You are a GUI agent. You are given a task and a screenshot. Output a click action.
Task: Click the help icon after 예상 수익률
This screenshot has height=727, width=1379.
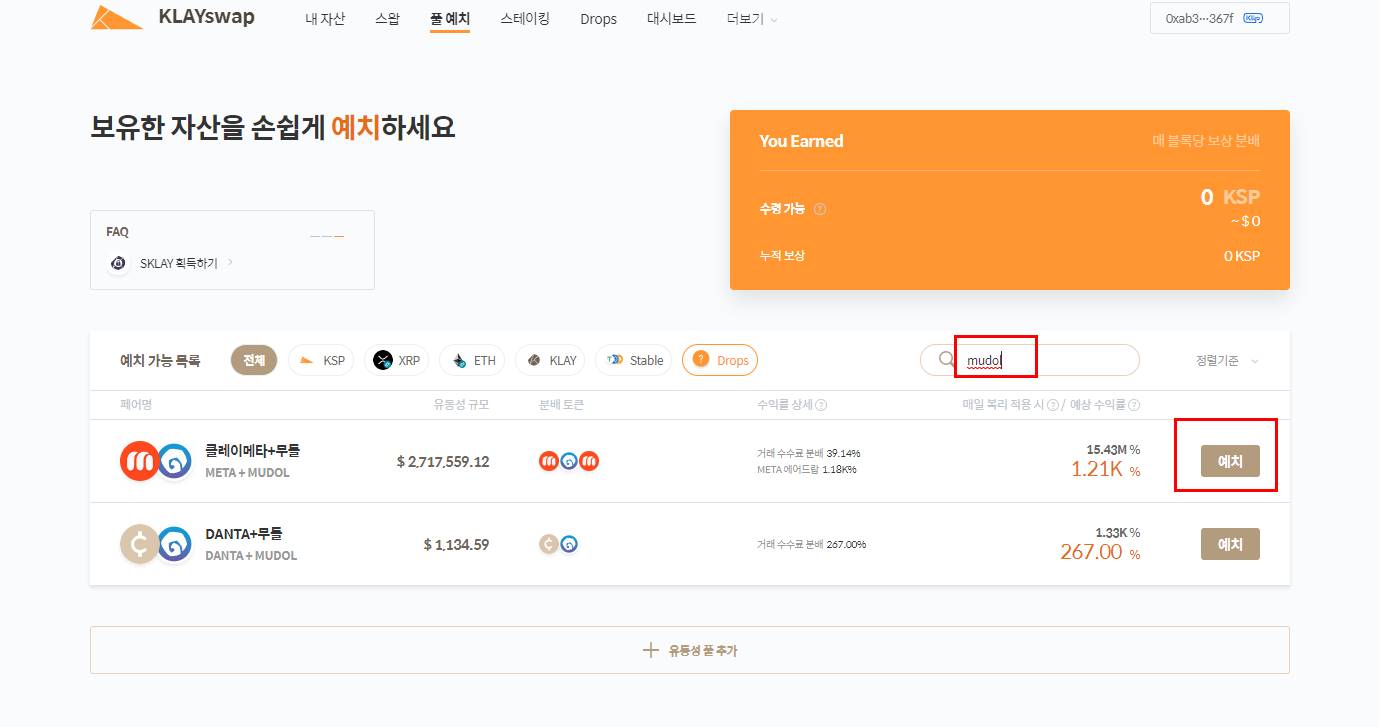pyautogui.click(x=1135, y=405)
